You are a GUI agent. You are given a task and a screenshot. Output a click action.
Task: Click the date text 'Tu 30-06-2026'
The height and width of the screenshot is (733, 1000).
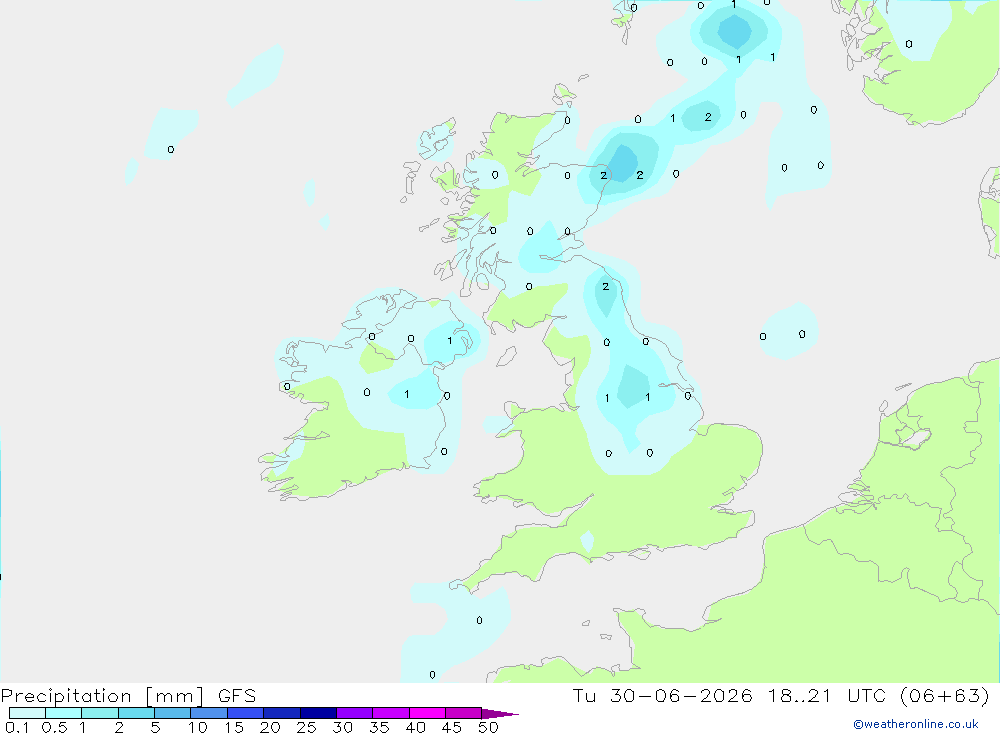point(662,695)
